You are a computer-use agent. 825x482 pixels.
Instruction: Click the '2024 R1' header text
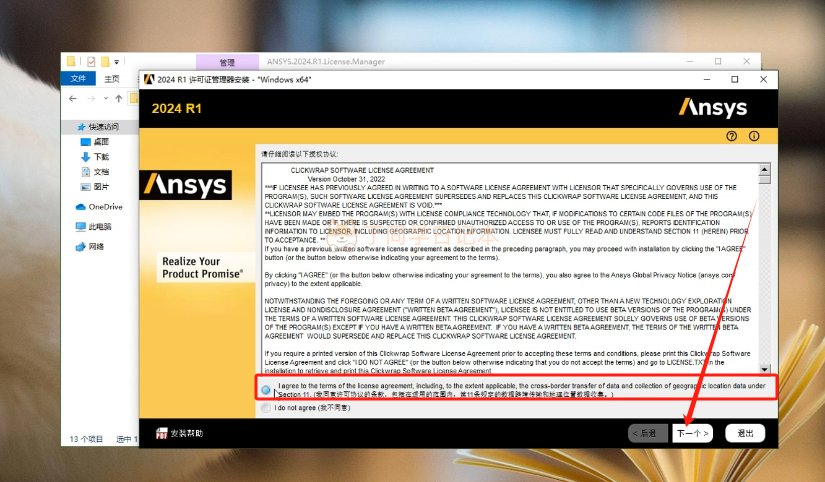coord(176,108)
